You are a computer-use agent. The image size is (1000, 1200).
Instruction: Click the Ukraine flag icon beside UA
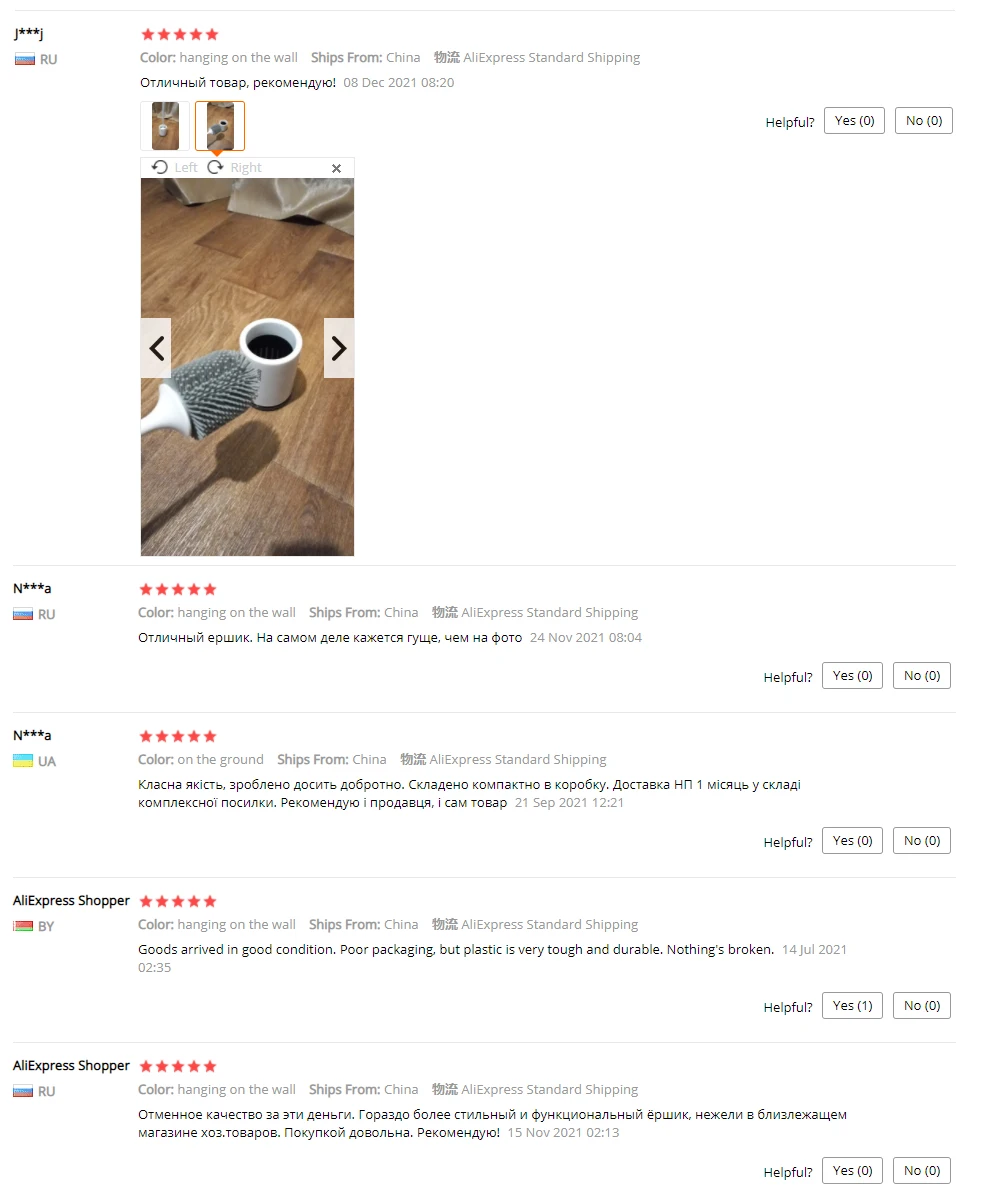click(x=23, y=761)
